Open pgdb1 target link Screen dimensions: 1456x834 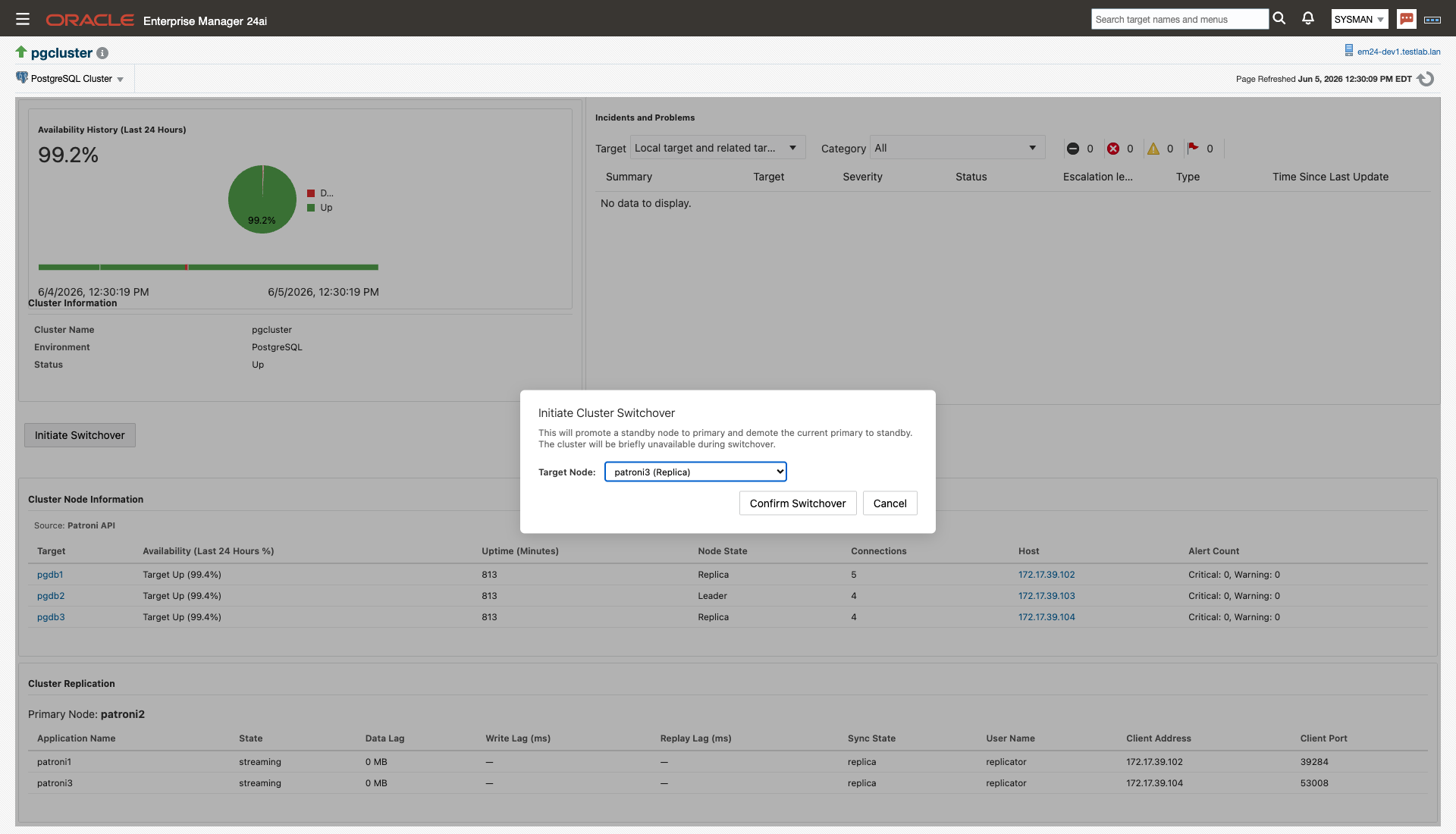[x=50, y=575]
